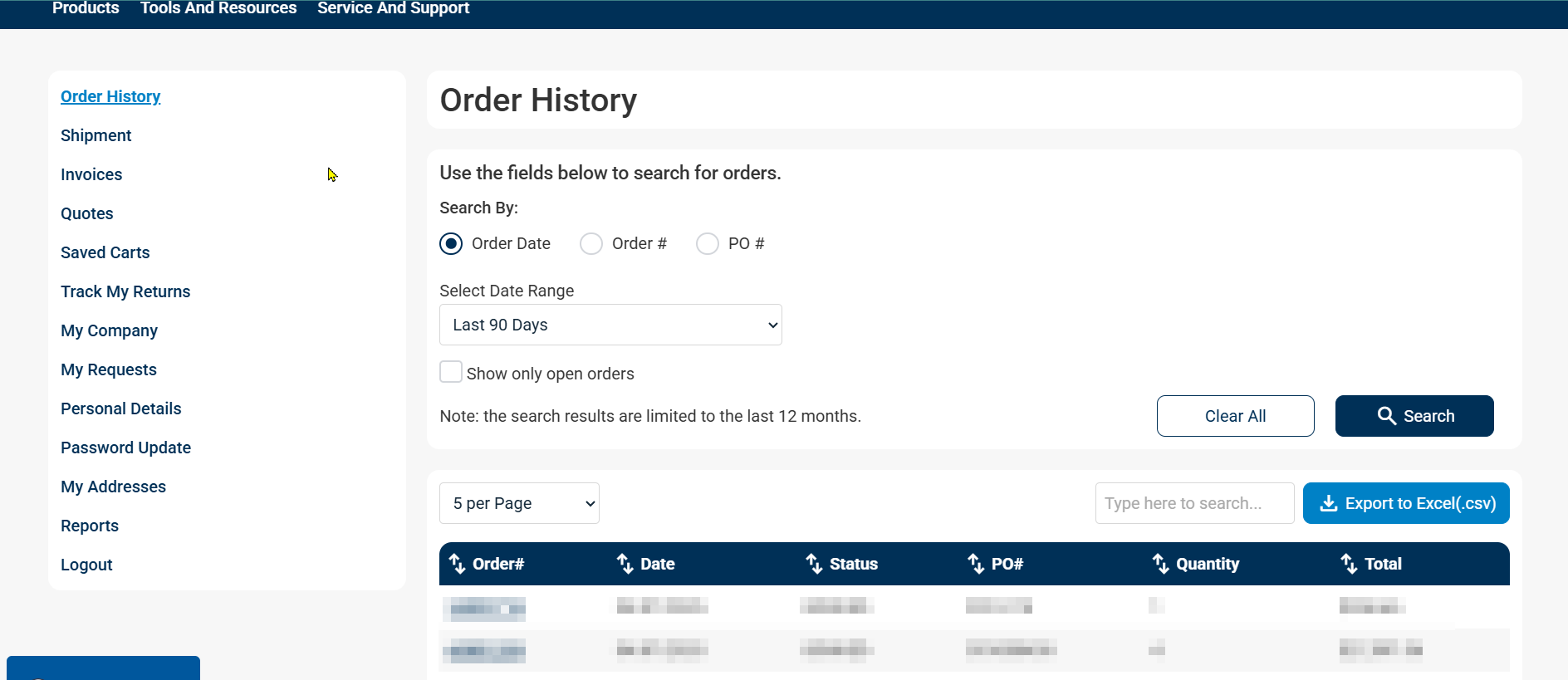Sort by PO# using its arrows icon
The image size is (1568, 680).
tap(976, 564)
